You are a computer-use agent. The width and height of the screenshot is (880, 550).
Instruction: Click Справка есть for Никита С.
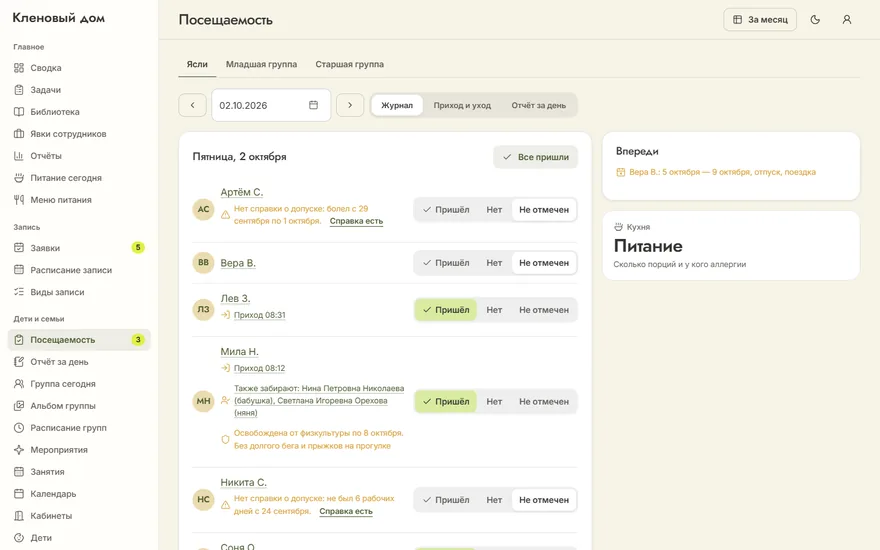coord(346,511)
